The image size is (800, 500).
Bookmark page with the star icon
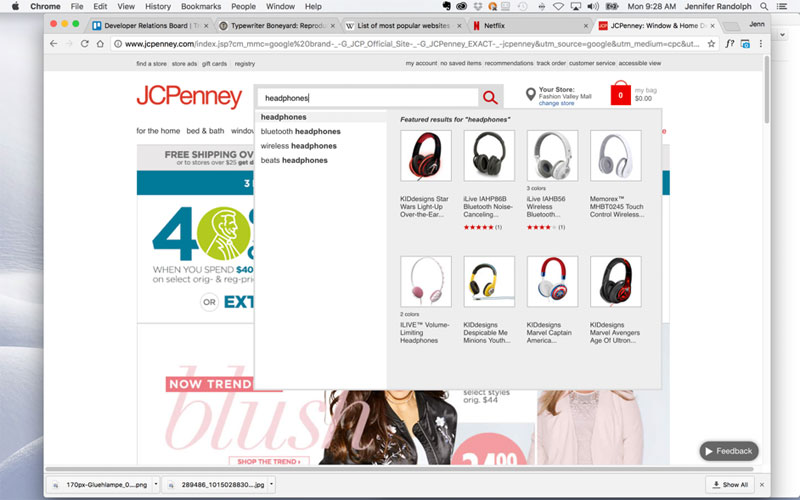[x=711, y=44]
